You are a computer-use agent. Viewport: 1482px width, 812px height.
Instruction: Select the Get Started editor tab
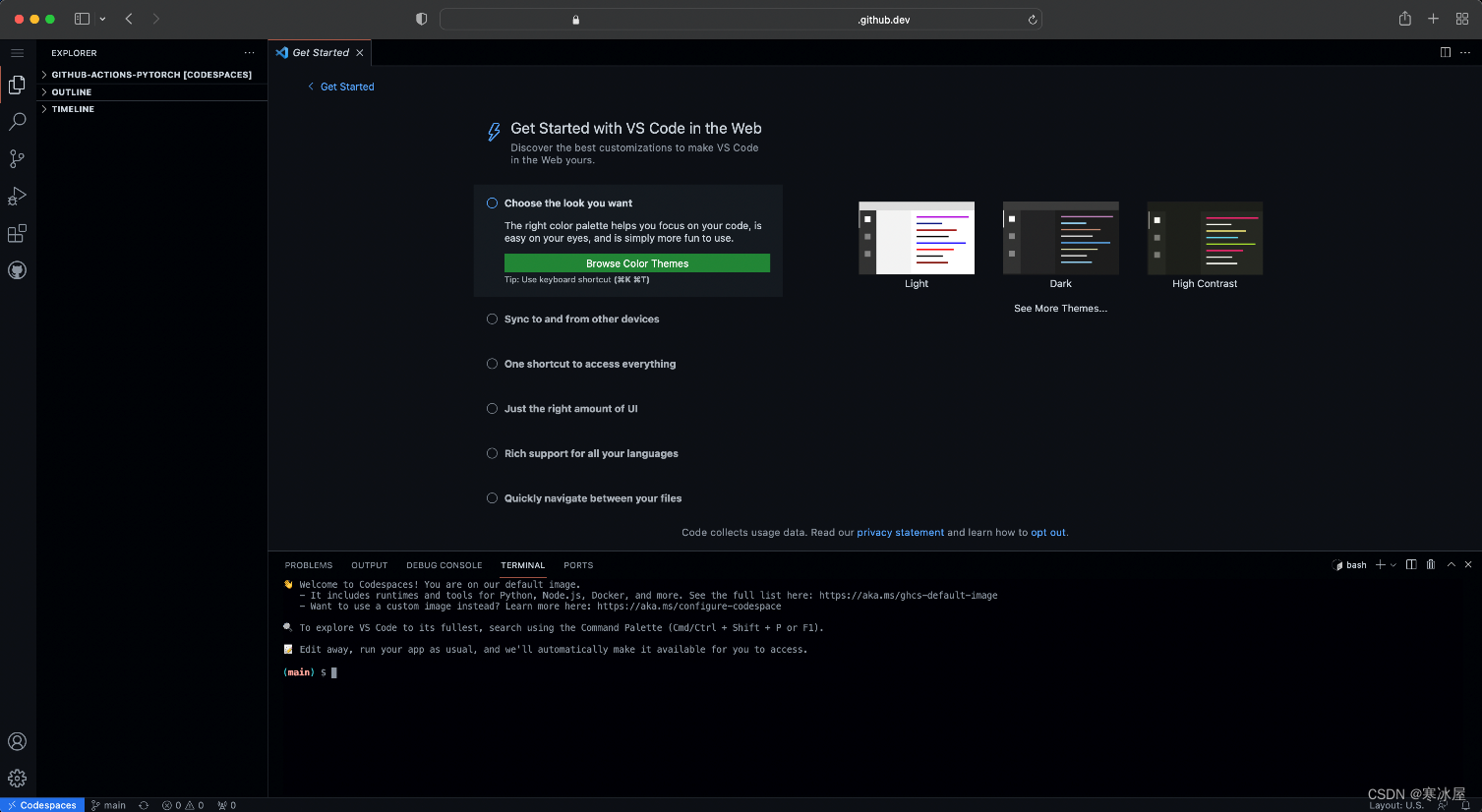[321, 53]
